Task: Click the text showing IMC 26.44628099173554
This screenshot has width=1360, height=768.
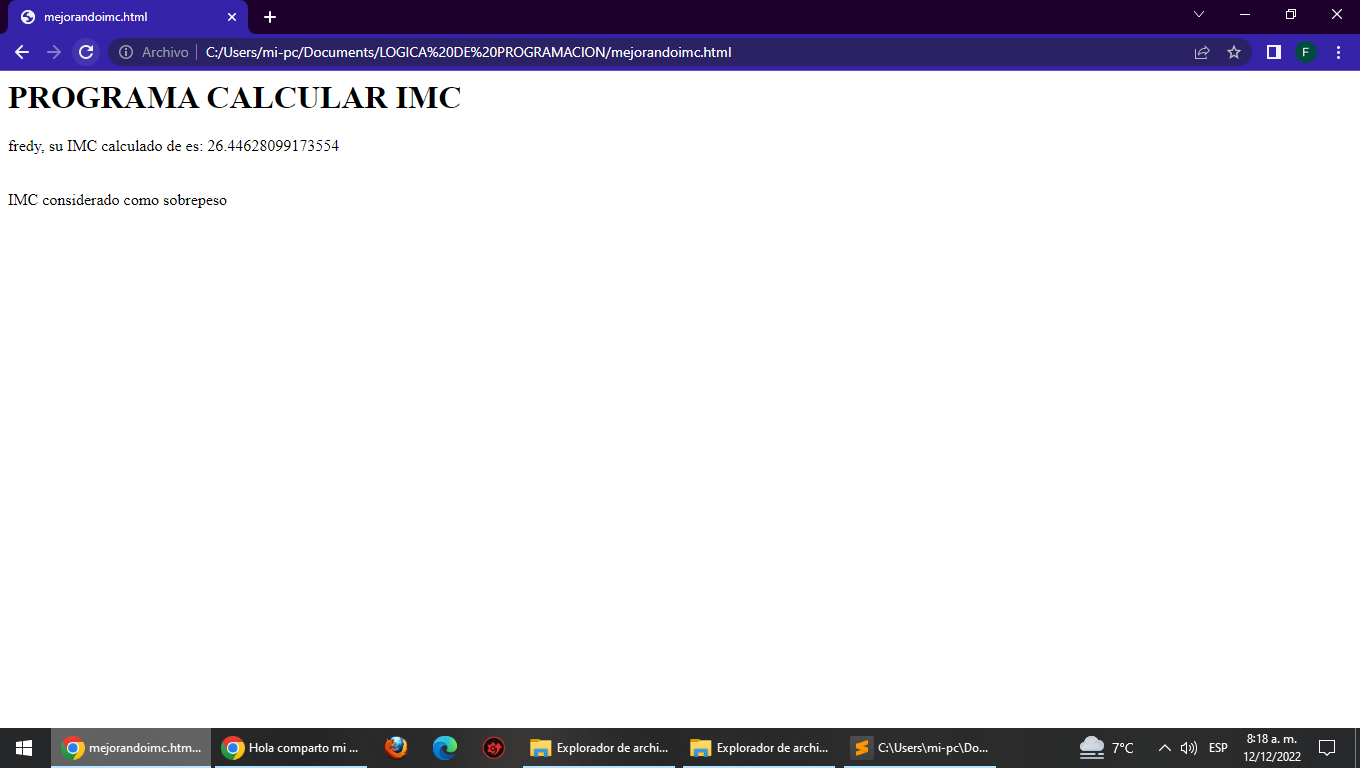Action: tap(174, 146)
